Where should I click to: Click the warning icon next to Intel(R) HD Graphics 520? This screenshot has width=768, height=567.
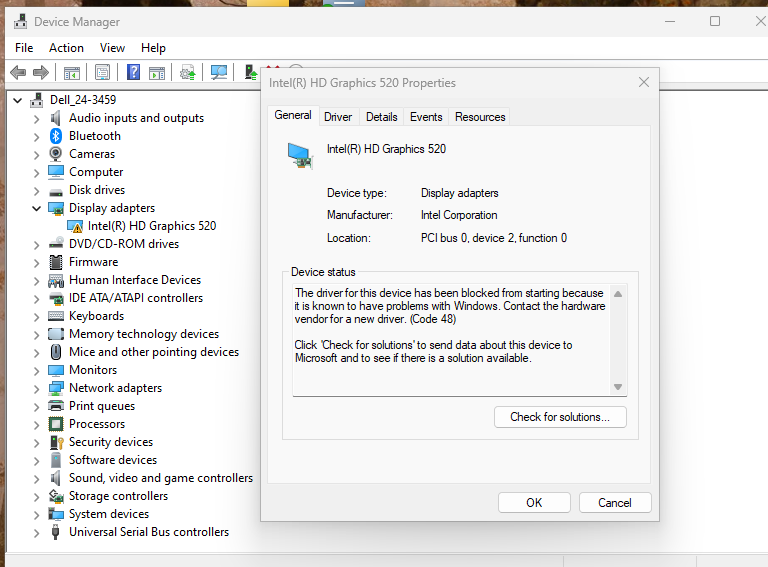[x=74, y=226]
